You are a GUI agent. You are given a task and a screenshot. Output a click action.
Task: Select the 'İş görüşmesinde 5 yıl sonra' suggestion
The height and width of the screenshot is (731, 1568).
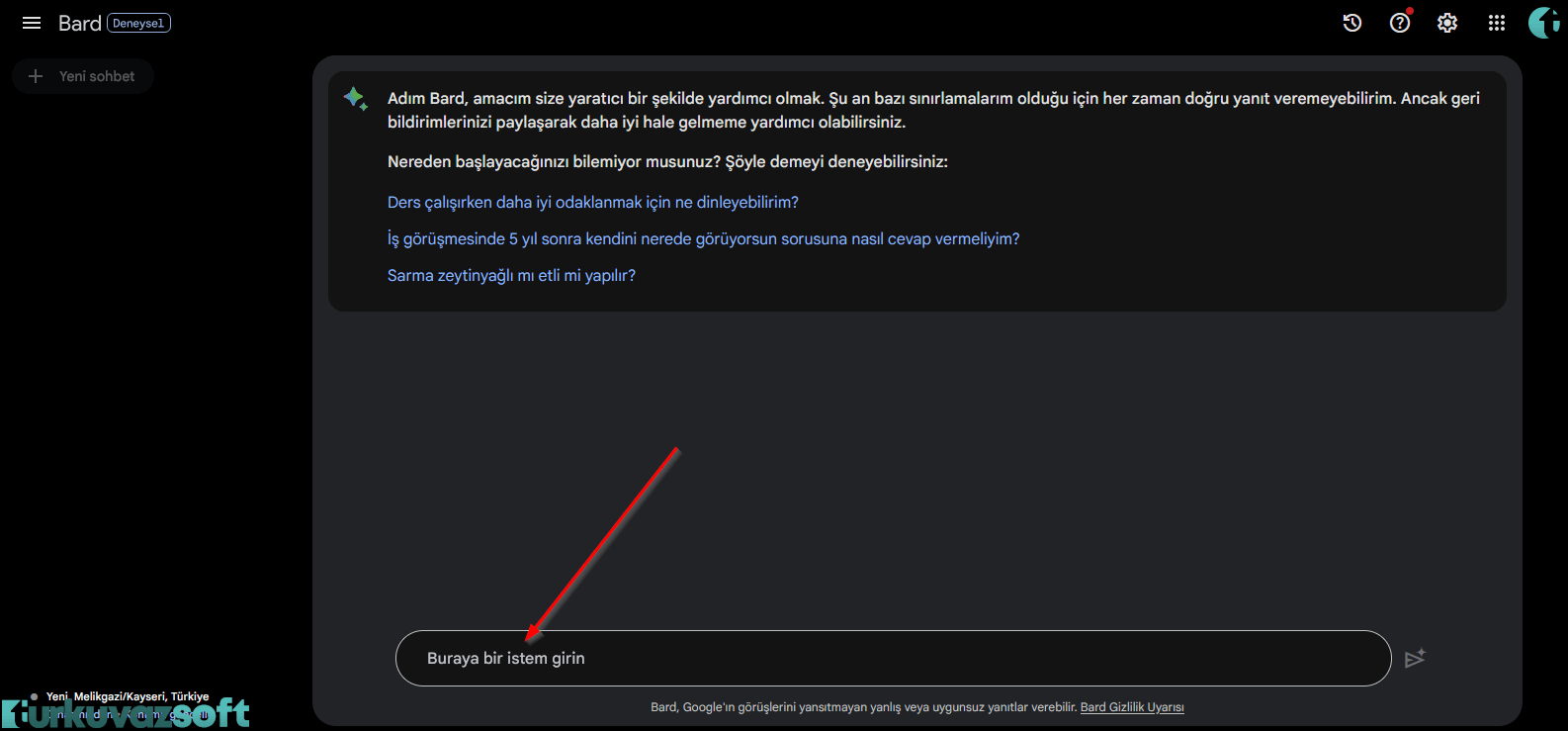(703, 238)
